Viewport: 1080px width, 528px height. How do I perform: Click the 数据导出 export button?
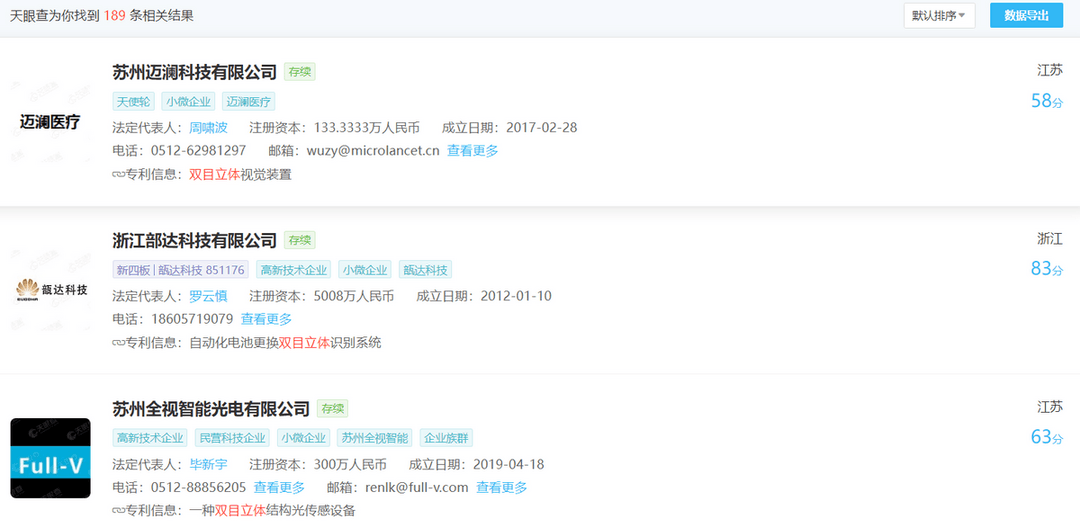pos(1026,16)
